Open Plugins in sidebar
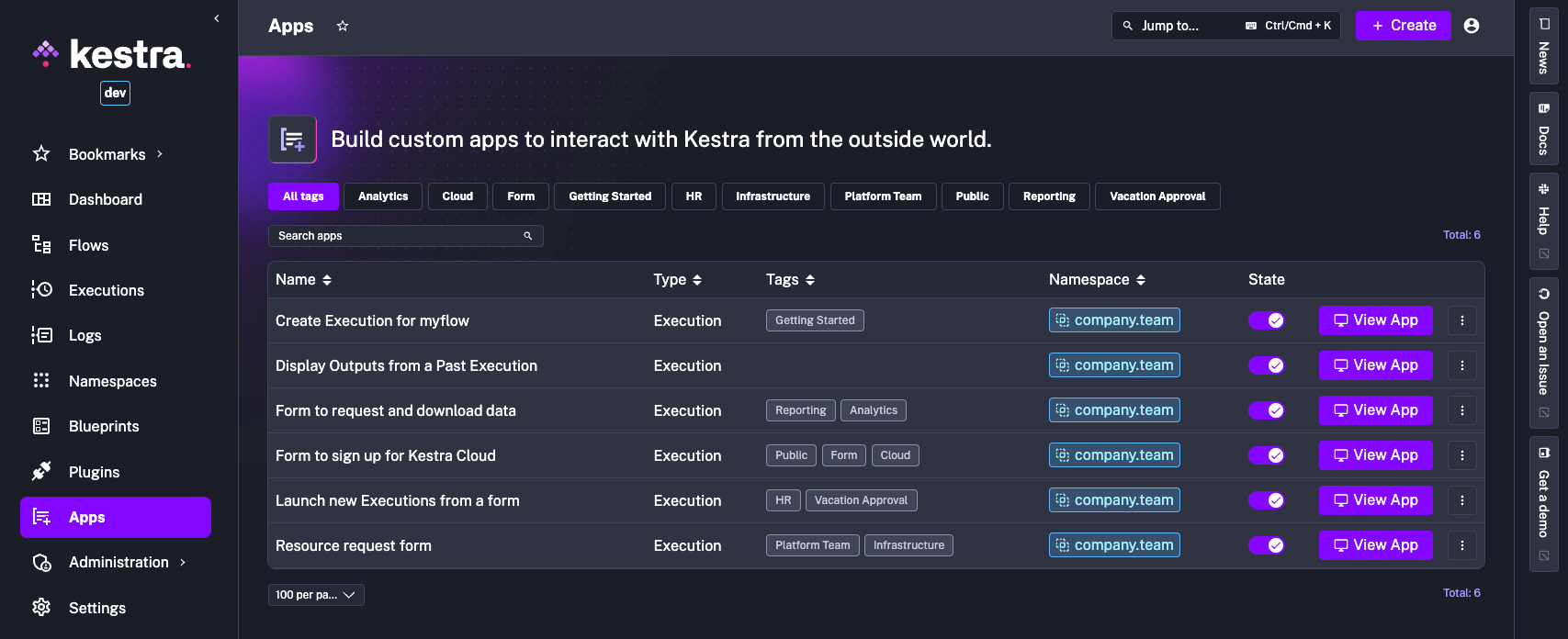 click(x=116, y=472)
